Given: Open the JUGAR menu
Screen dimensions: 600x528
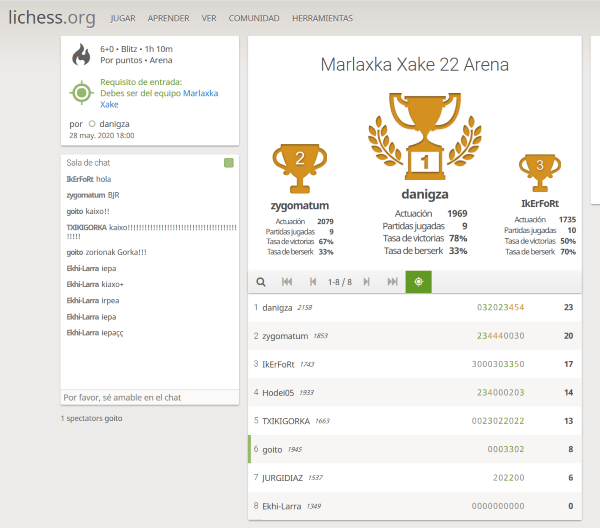Looking at the screenshot, I should pos(123,18).
